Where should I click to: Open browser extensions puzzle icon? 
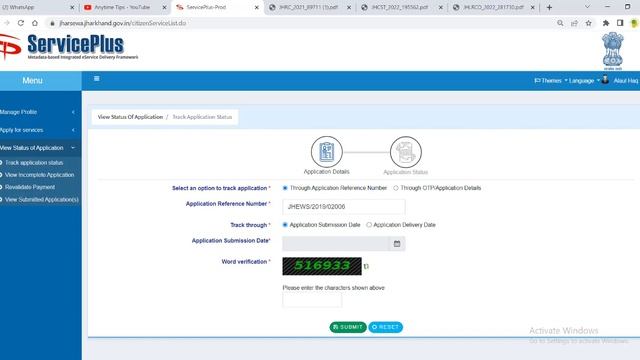[x=606, y=23]
